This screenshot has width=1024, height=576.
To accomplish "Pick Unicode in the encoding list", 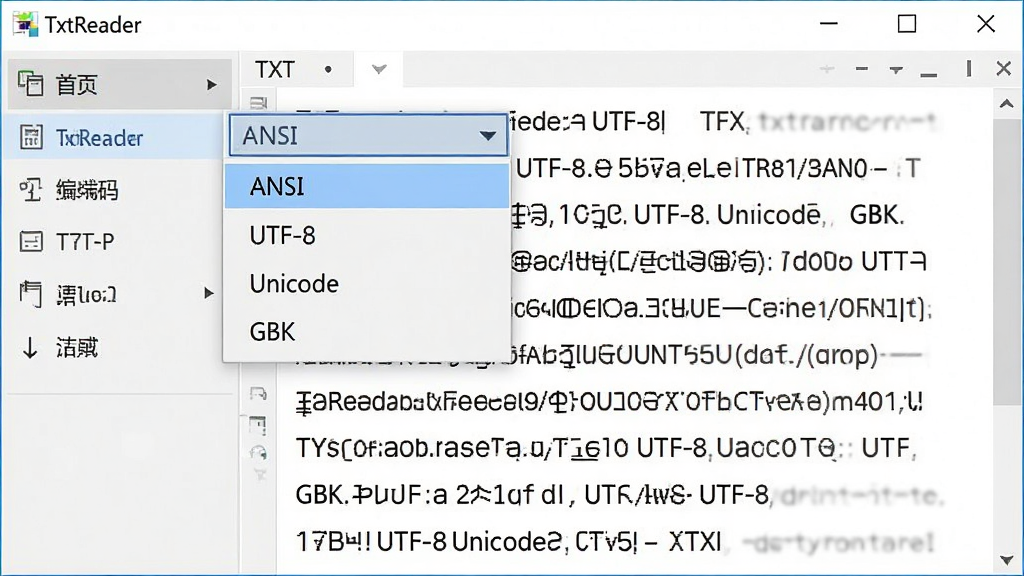I will coord(366,283).
